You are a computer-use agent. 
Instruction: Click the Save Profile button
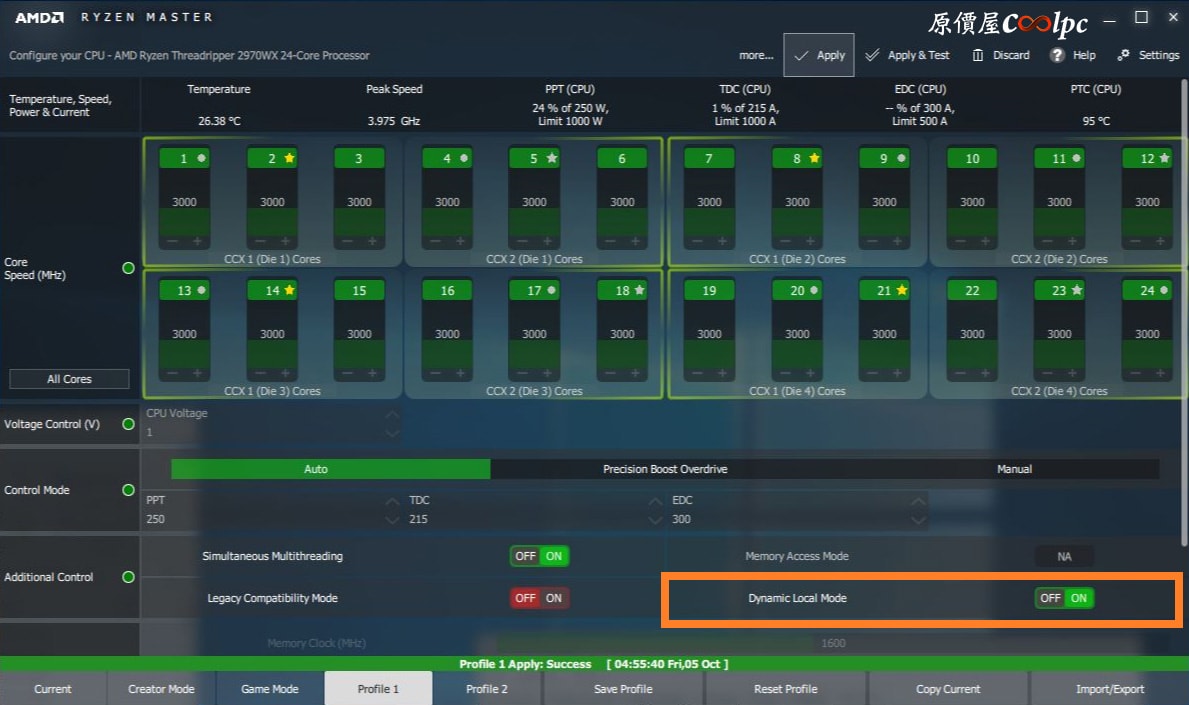(x=623, y=688)
